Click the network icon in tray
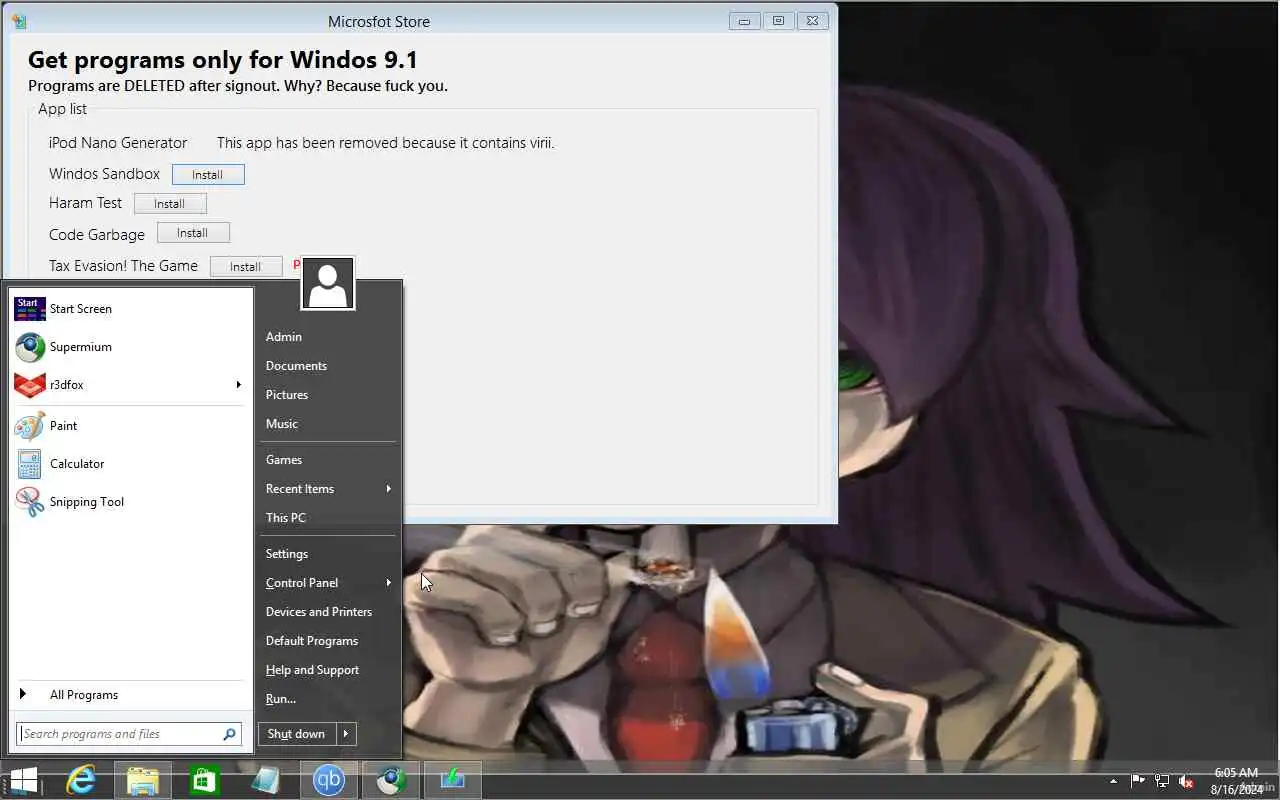 (1162, 781)
